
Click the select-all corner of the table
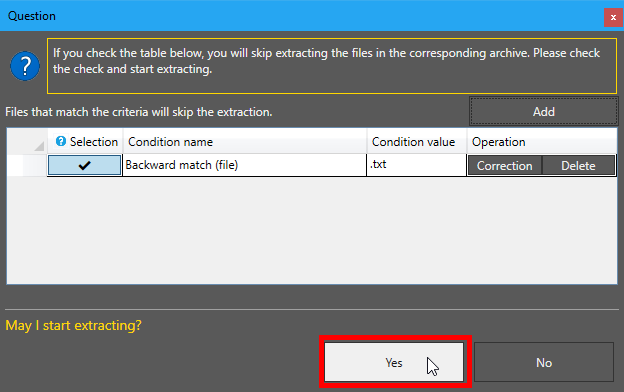(x=27, y=141)
